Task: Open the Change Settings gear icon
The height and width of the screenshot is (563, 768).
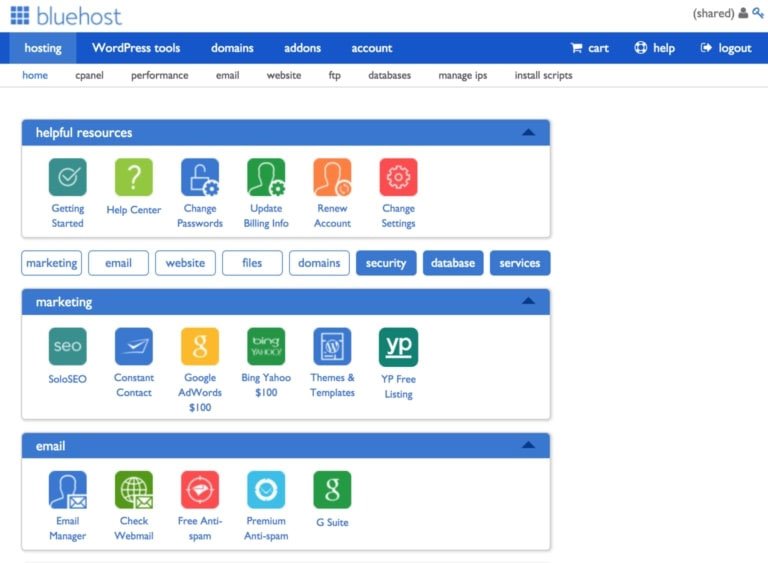Action: click(x=398, y=177)
